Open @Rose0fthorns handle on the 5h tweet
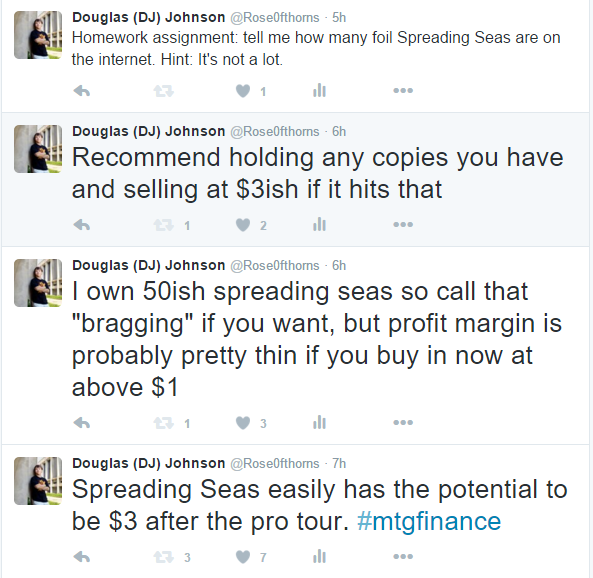The height and width of the screenshot is (578, 593). pos(275,18)
